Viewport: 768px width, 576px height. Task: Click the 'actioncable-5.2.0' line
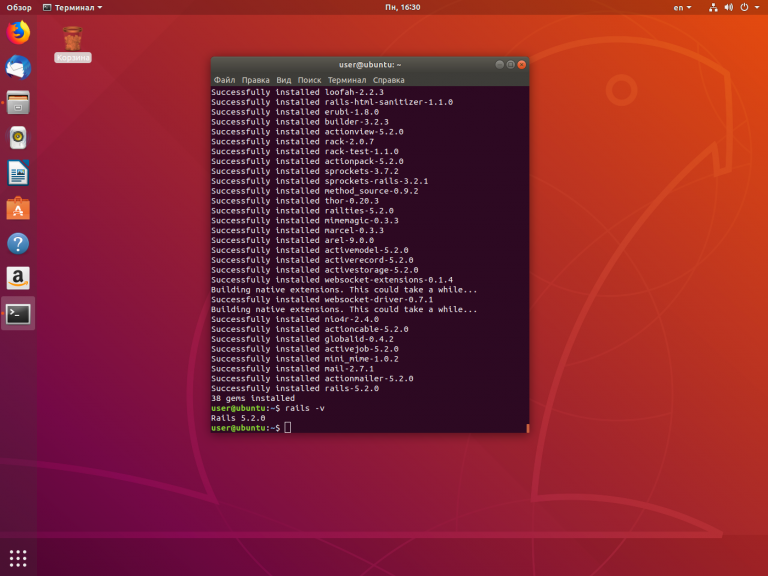point(310,329)
